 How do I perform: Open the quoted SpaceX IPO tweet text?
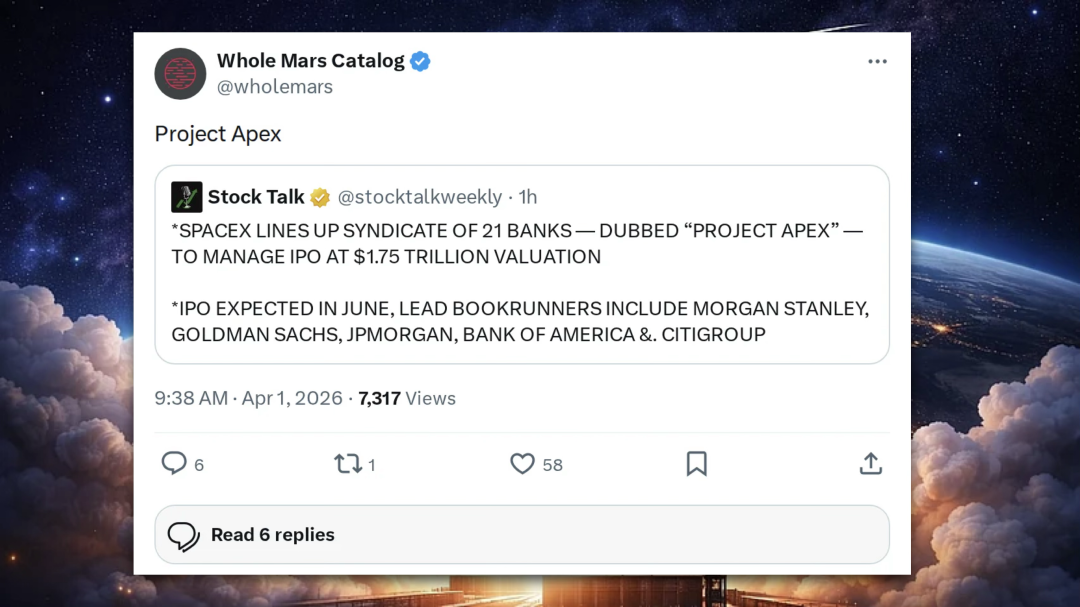pos(520,283)
